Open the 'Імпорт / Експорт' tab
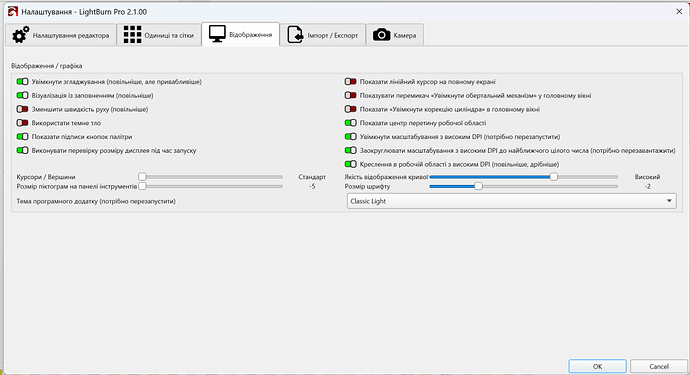 [323, 35]
